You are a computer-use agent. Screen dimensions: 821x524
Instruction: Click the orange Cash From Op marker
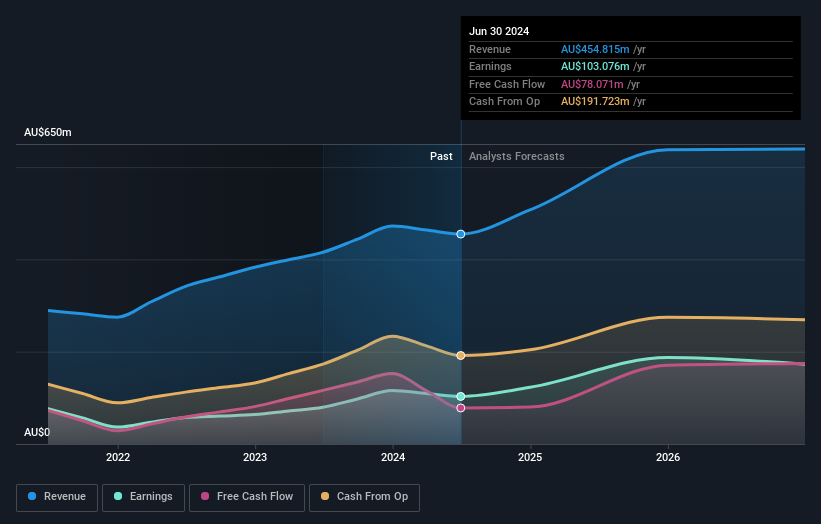(461, 355)
